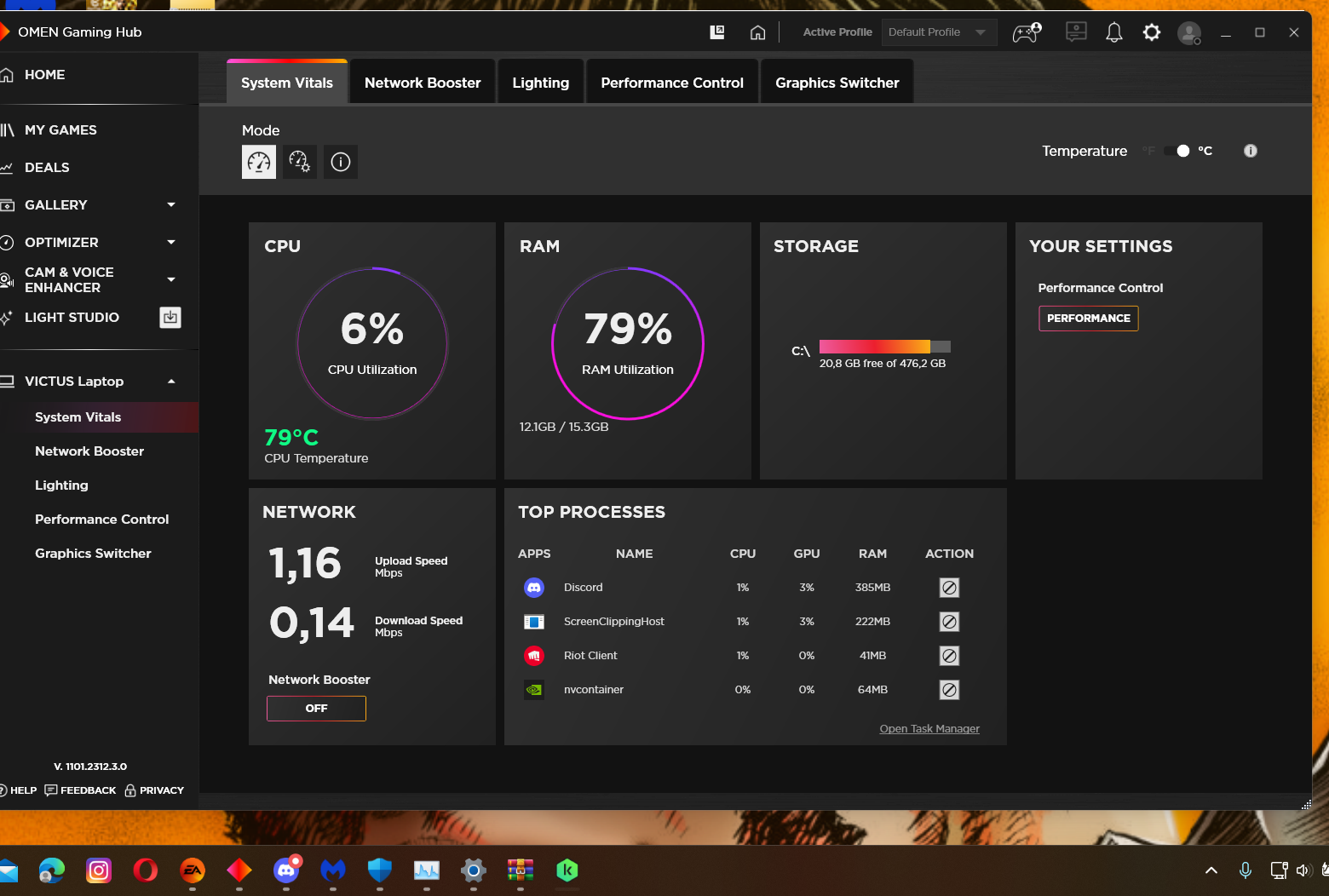Open the Lighting tab
Image resolution: width=1329 pixels, height=896 pixels.
click(540, 83)
